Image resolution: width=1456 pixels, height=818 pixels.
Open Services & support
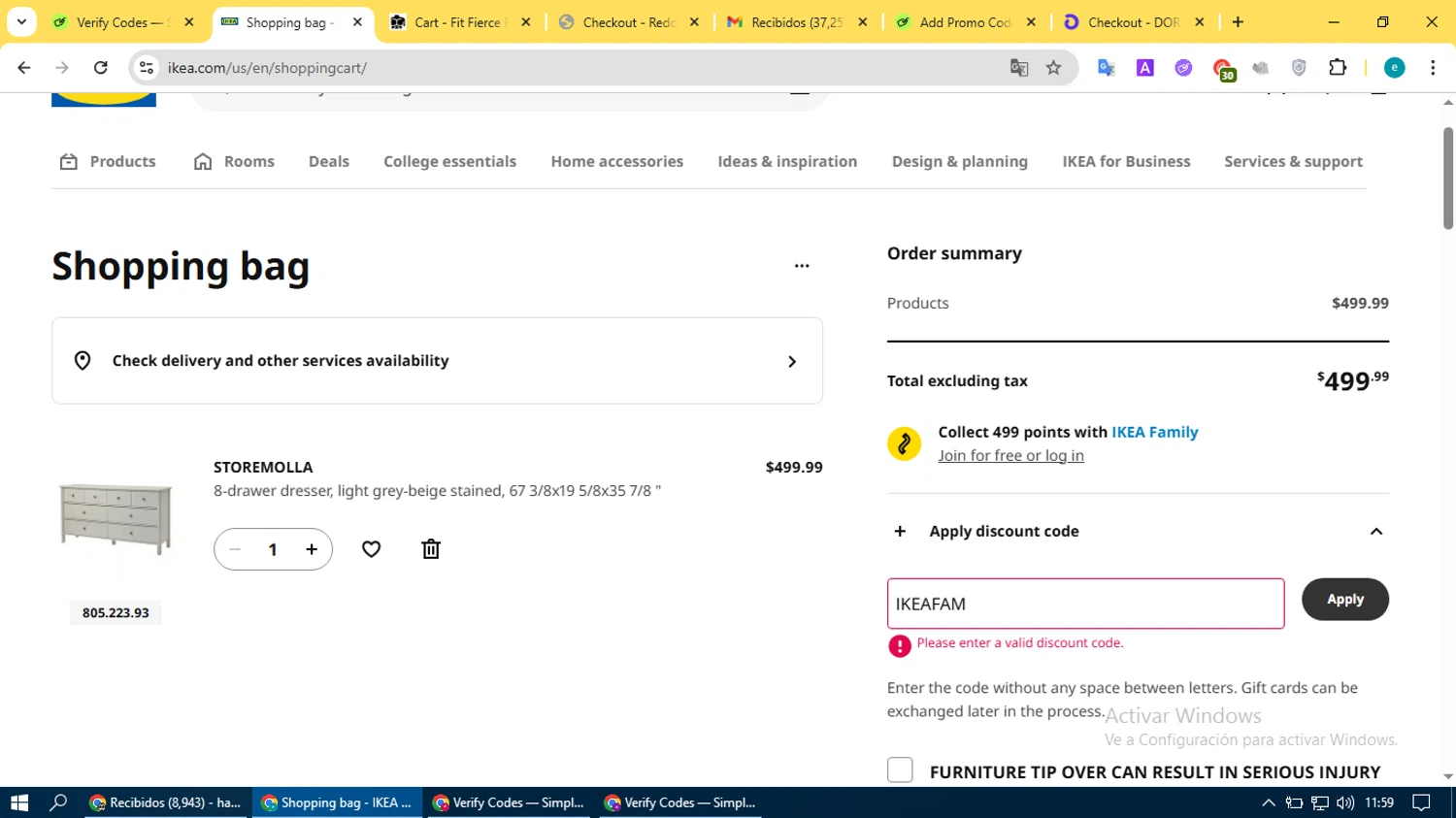[x=1293, y=161]
